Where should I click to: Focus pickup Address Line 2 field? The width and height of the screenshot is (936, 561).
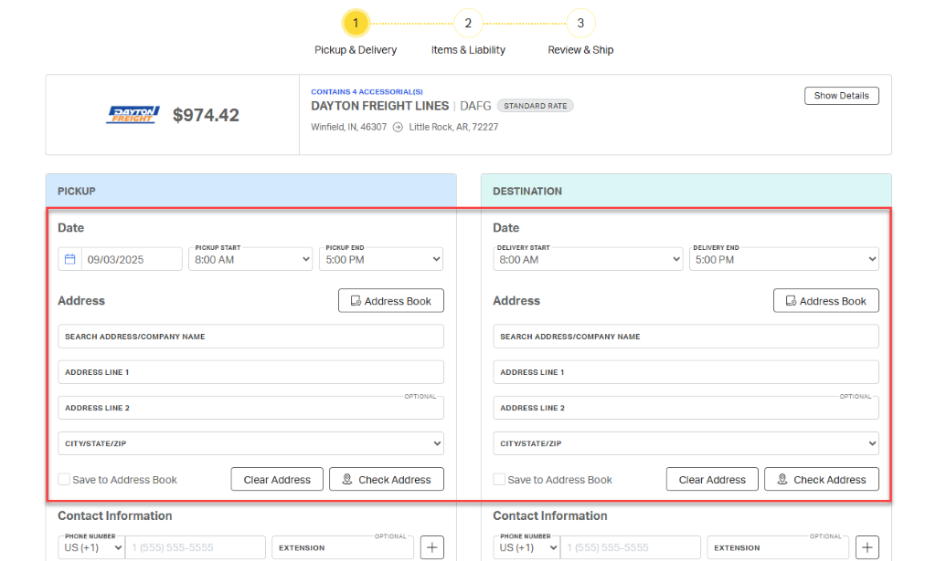click(x=251, y=408)
